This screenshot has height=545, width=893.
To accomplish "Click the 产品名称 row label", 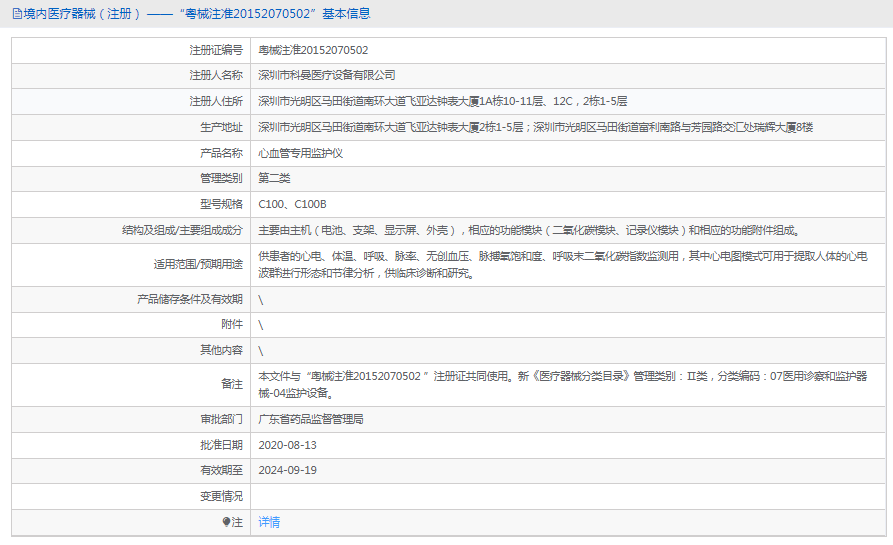I will click(221, 153).
